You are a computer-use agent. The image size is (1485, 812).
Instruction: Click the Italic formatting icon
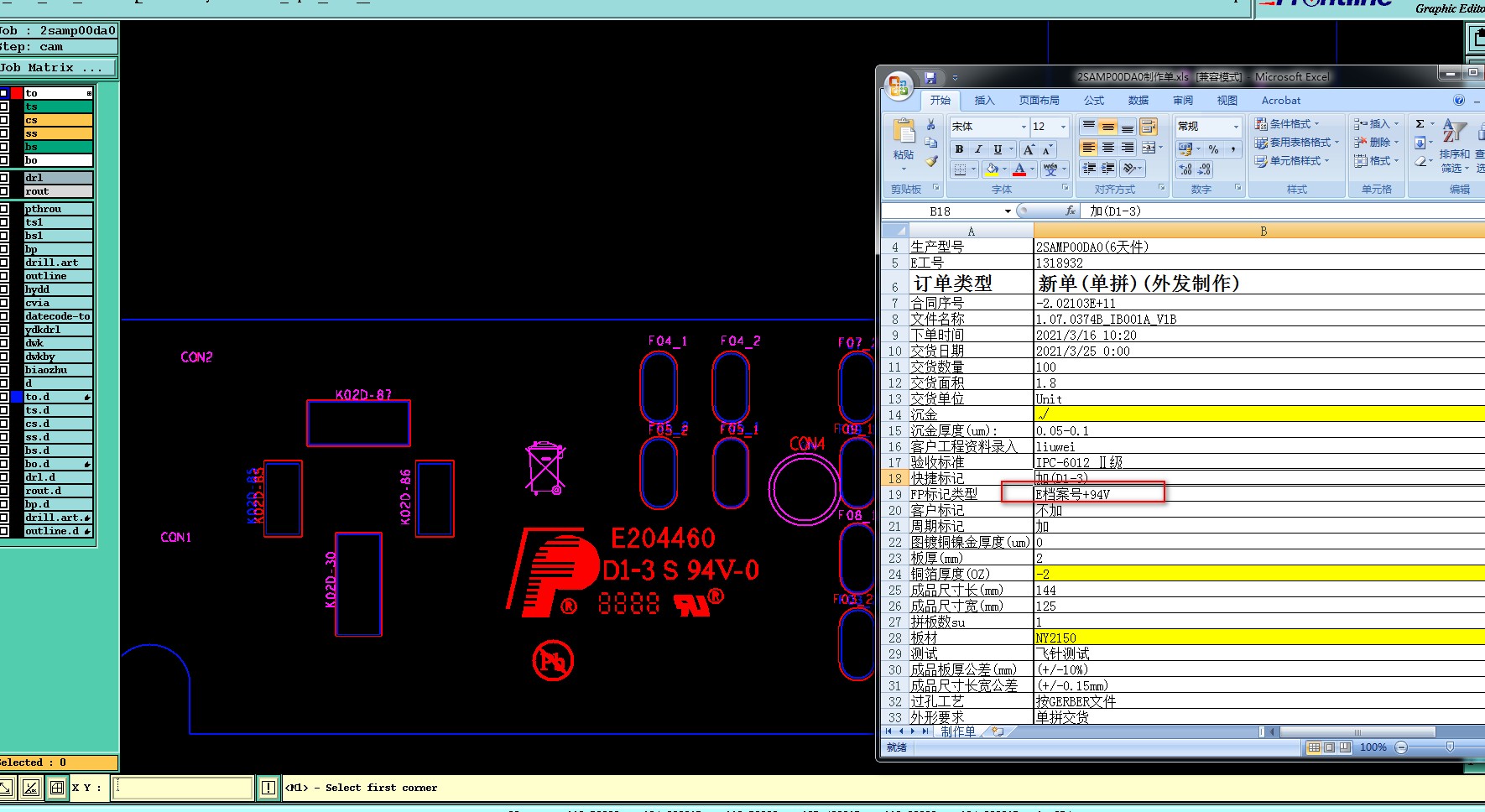tap(978, 149)
